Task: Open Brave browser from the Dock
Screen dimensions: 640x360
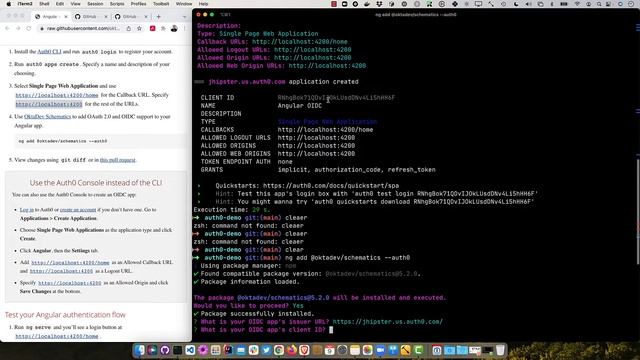Action: (x=304, y=350)
